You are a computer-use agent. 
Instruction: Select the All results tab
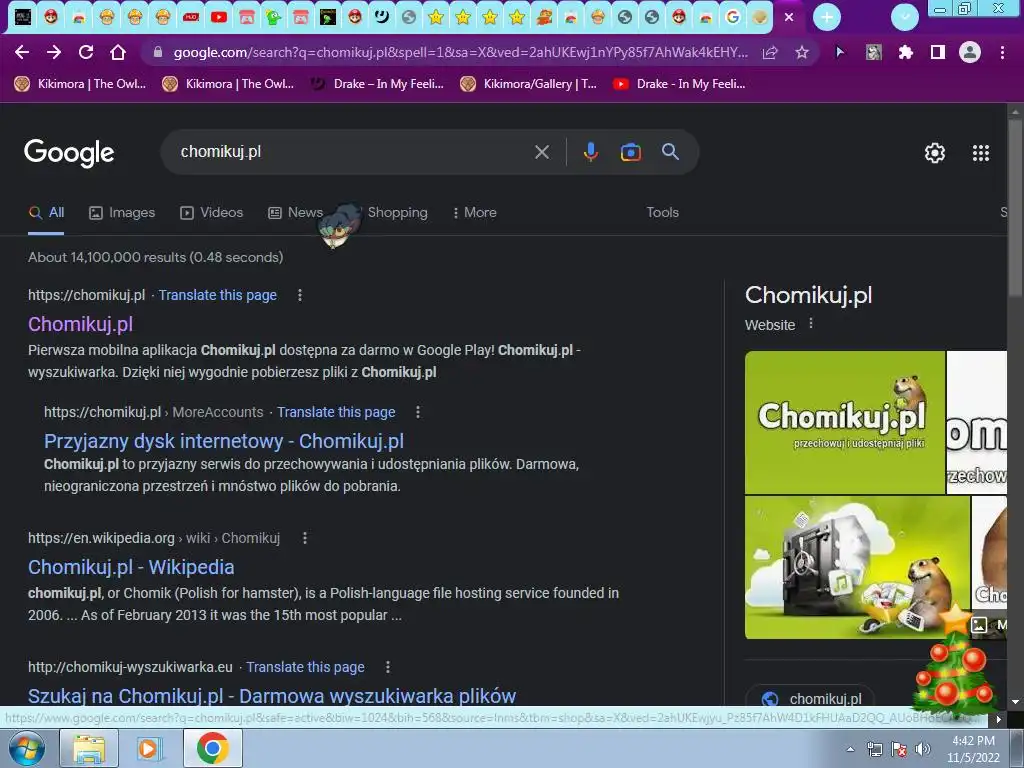(x=46, y=212)
